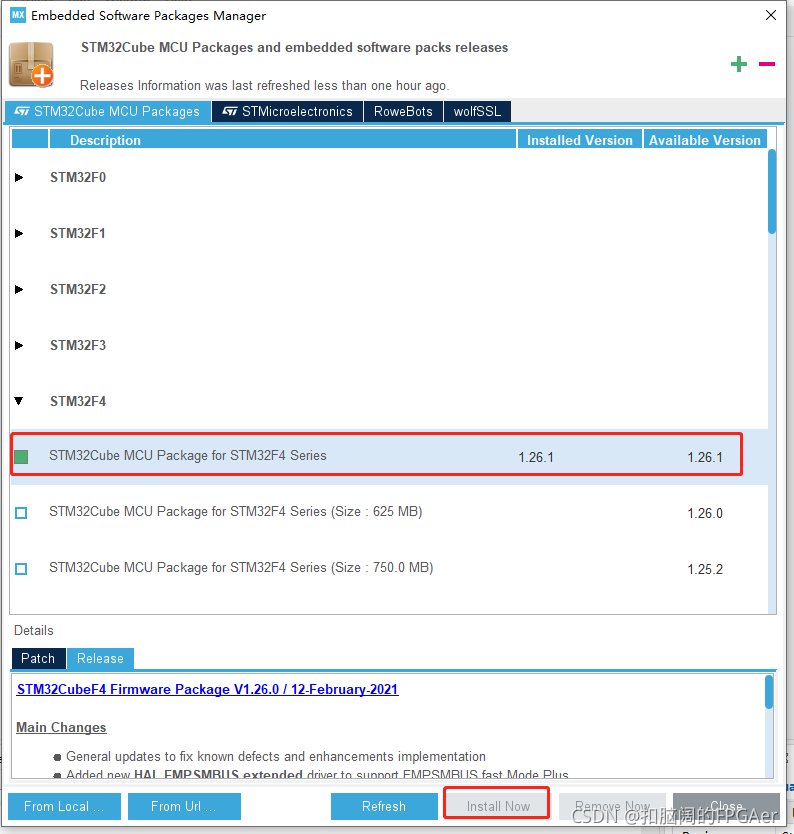Viewport: 794px width, 834px height.
Task: Close the Embedded Software Packages Manager window
Action: click(x=771, y=15)
